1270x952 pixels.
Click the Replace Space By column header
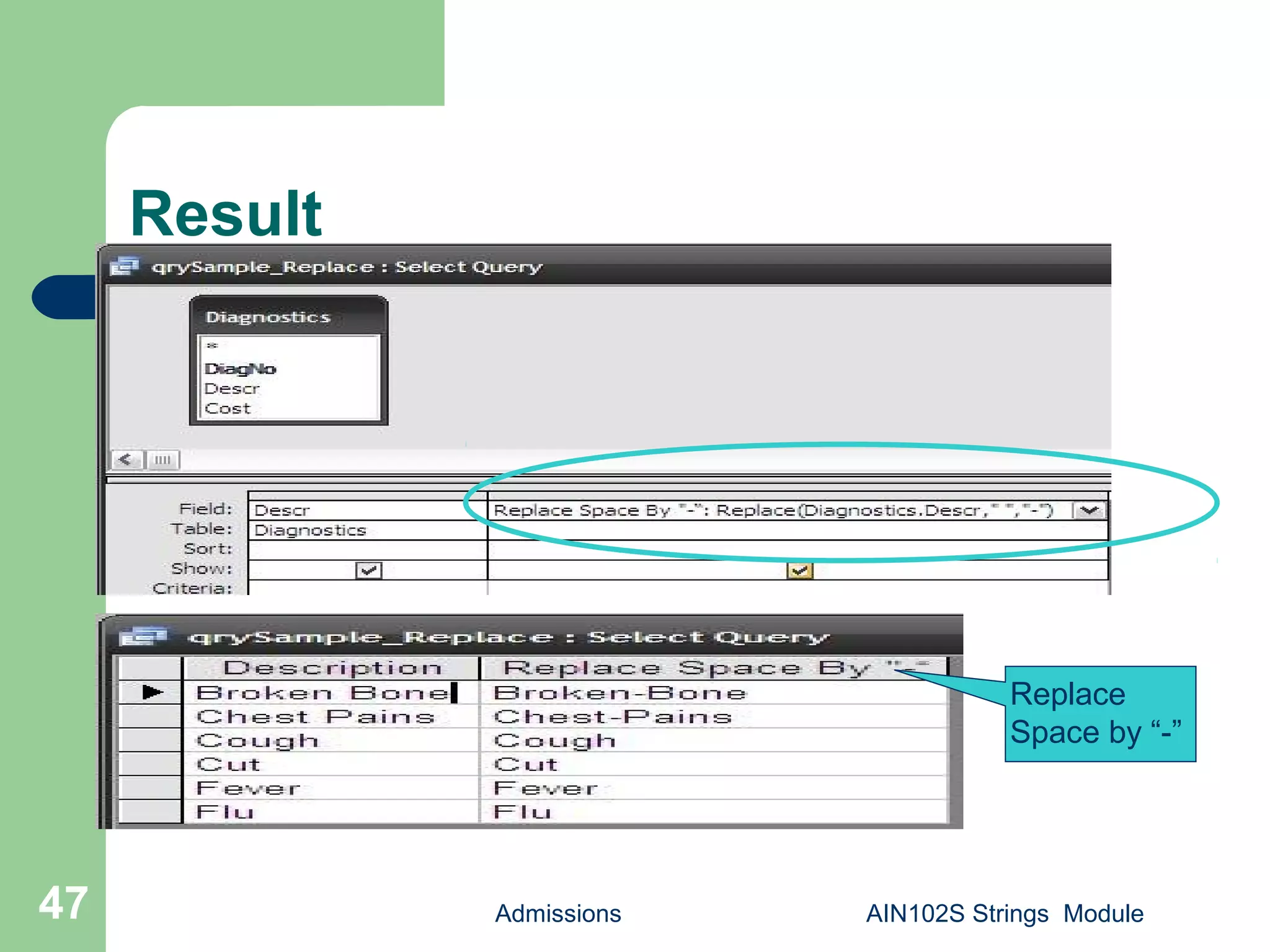[x=716, y=668]
